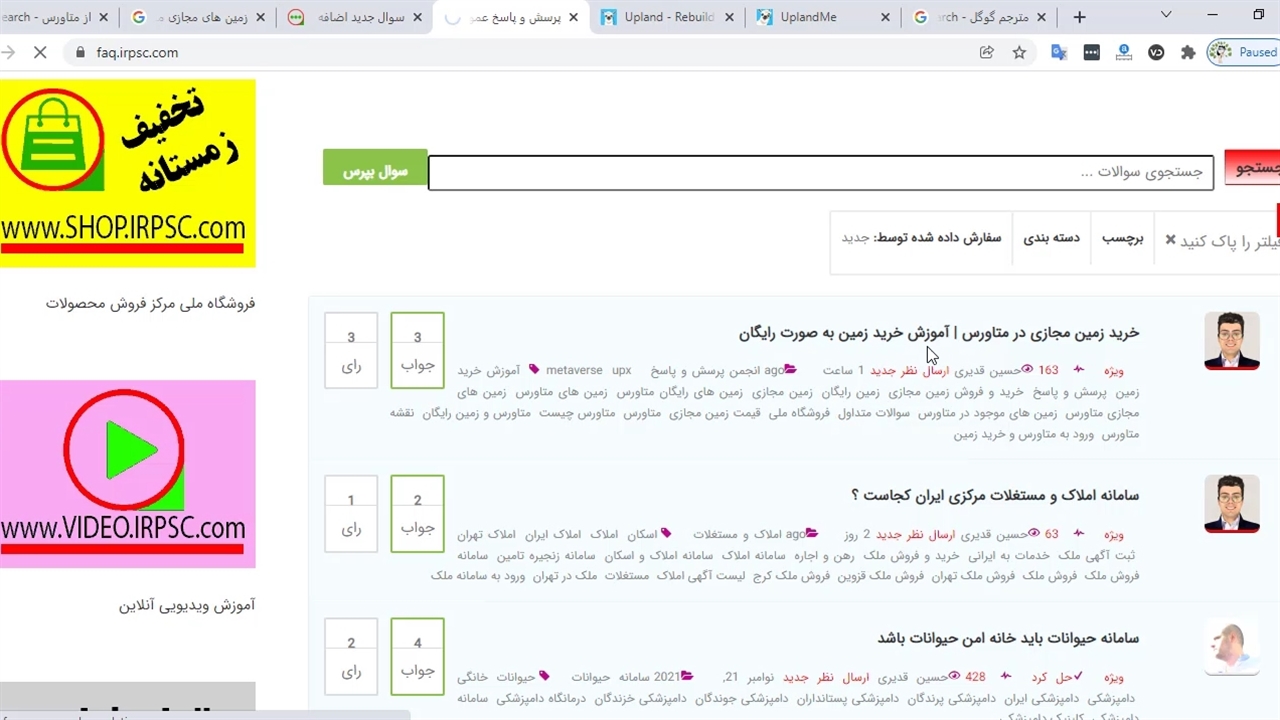Click the Google Translate extension icon
Image resolution: width=1280 pixels, height=720 pixels.
pyautogui.click(x=1059, y=52)
